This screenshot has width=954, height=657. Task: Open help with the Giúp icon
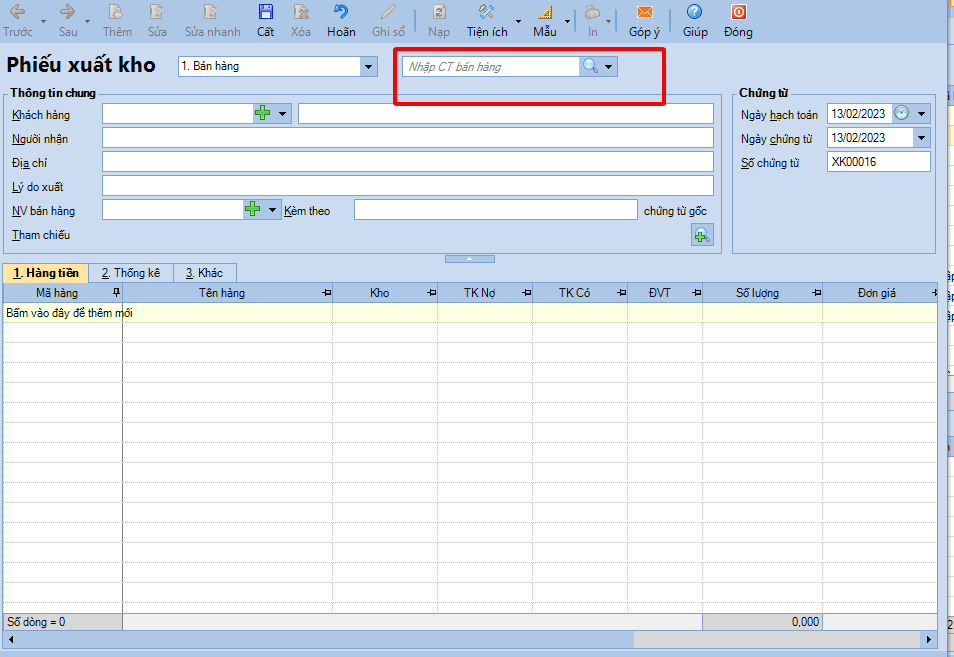pos(694,12)
